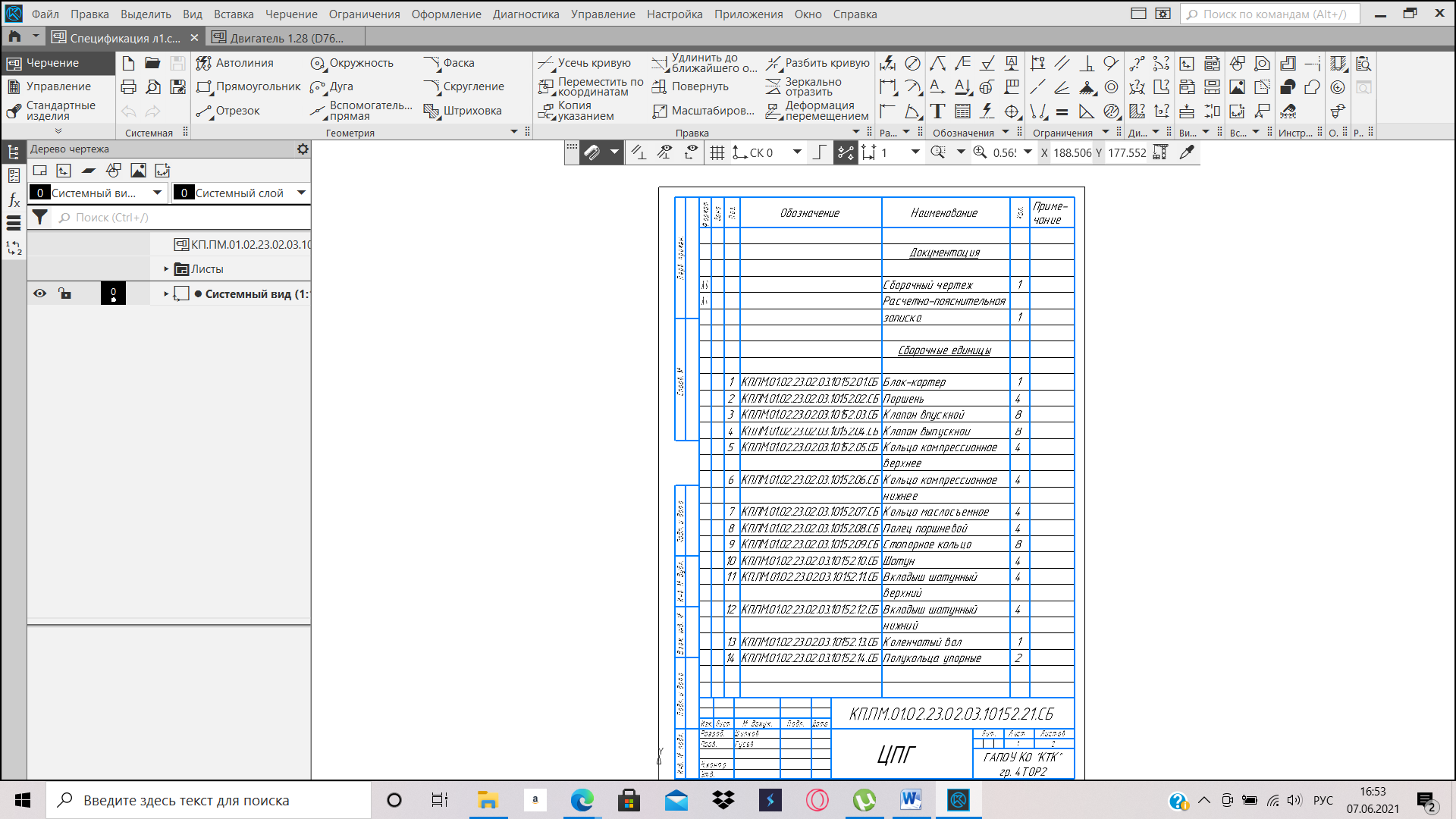This screenshot has width=1456, height=819.
Task: Toggle grid display in view toolbar
Action: click(717, 153)
